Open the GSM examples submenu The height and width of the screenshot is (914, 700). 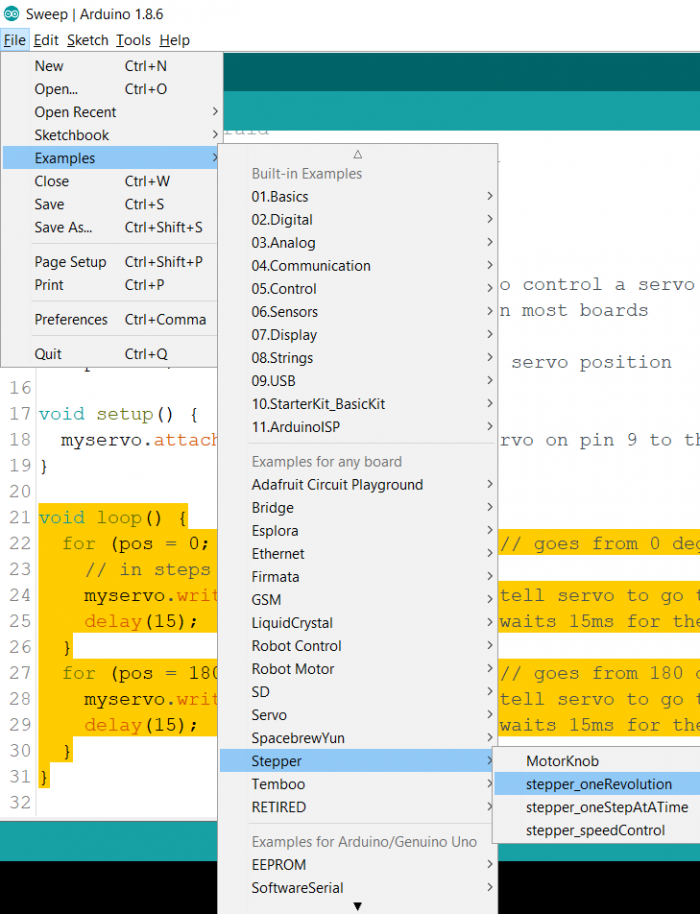click(358, 600)
